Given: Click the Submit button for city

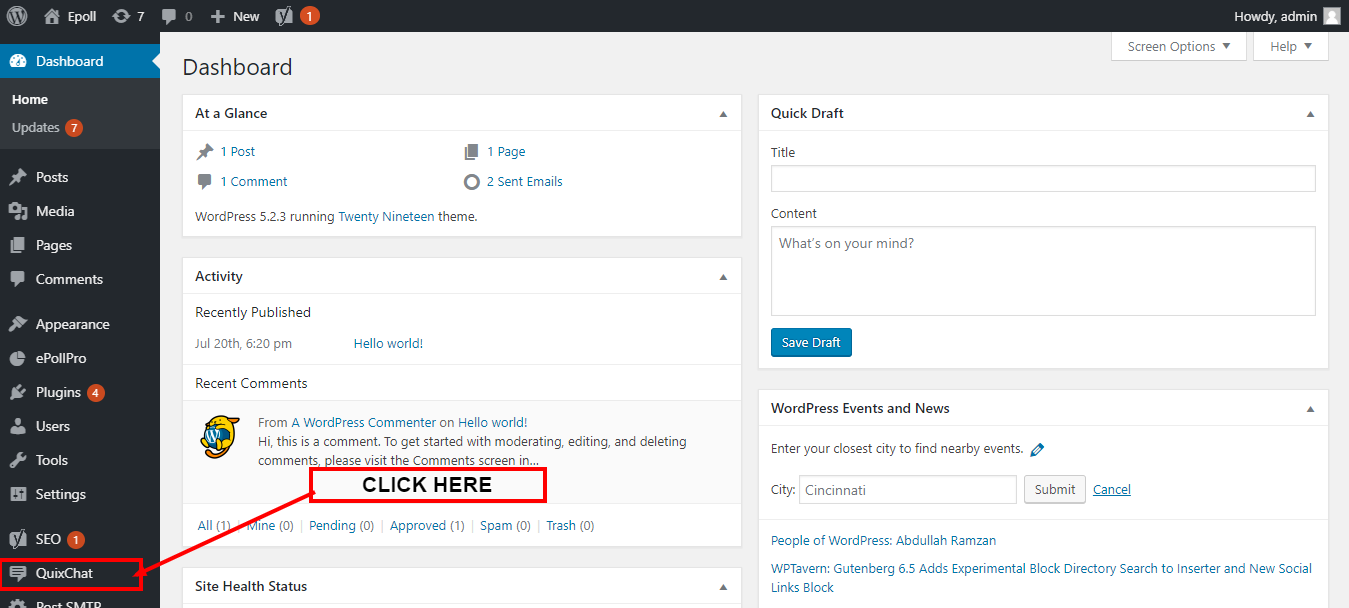Looking at the screenshot, I should tap(1054, 489).
